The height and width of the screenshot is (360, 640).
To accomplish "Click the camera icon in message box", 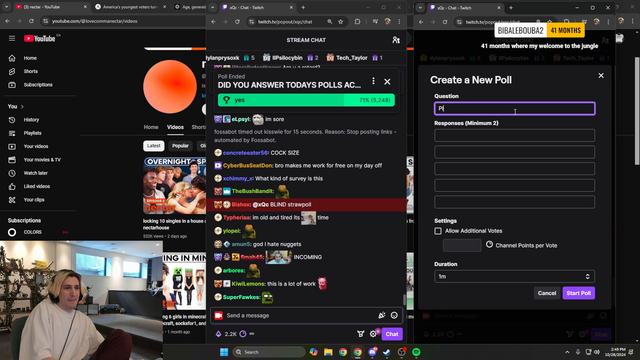I will coord(219,315).
